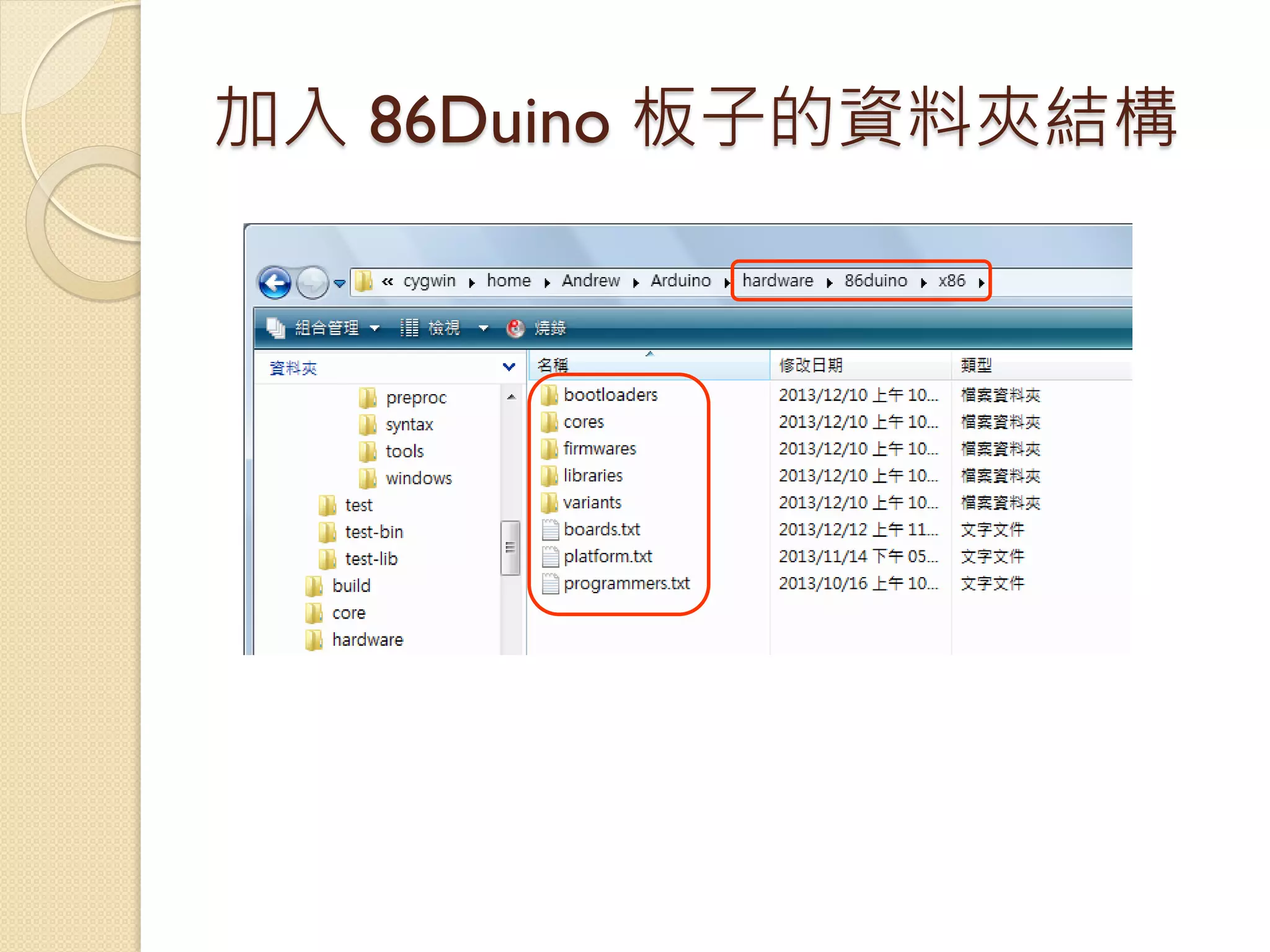Viewport: 1270px width, 952px height.
Task: Select test folder in the tree
Action: [x=358, y=505]
